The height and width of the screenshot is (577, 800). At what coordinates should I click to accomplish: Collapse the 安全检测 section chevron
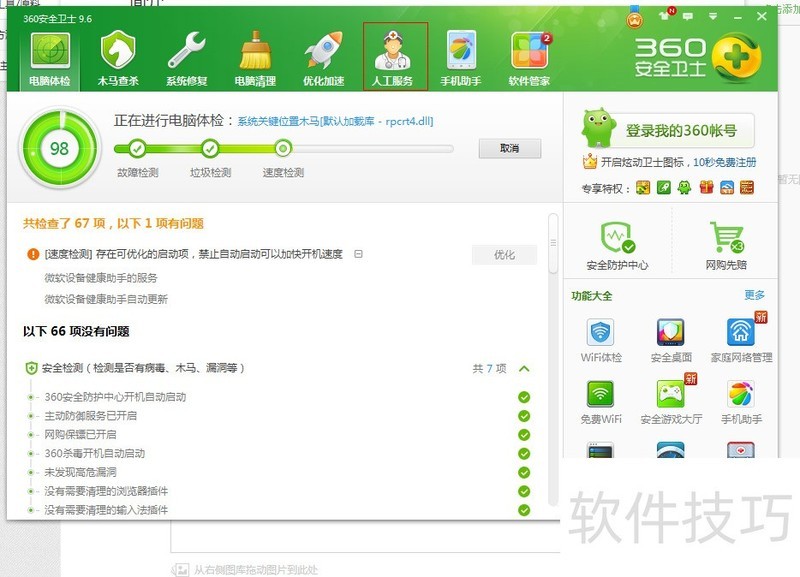[524, 368]
